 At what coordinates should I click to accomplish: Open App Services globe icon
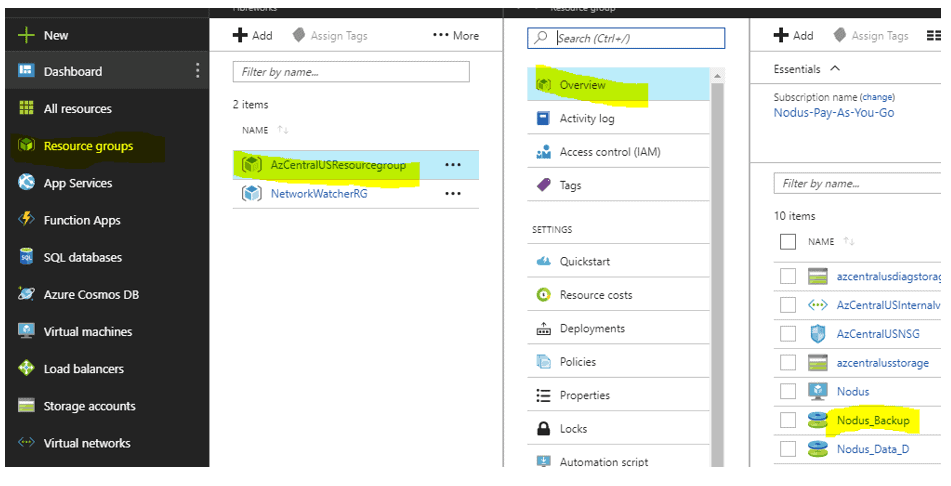[x=26, y=182]
